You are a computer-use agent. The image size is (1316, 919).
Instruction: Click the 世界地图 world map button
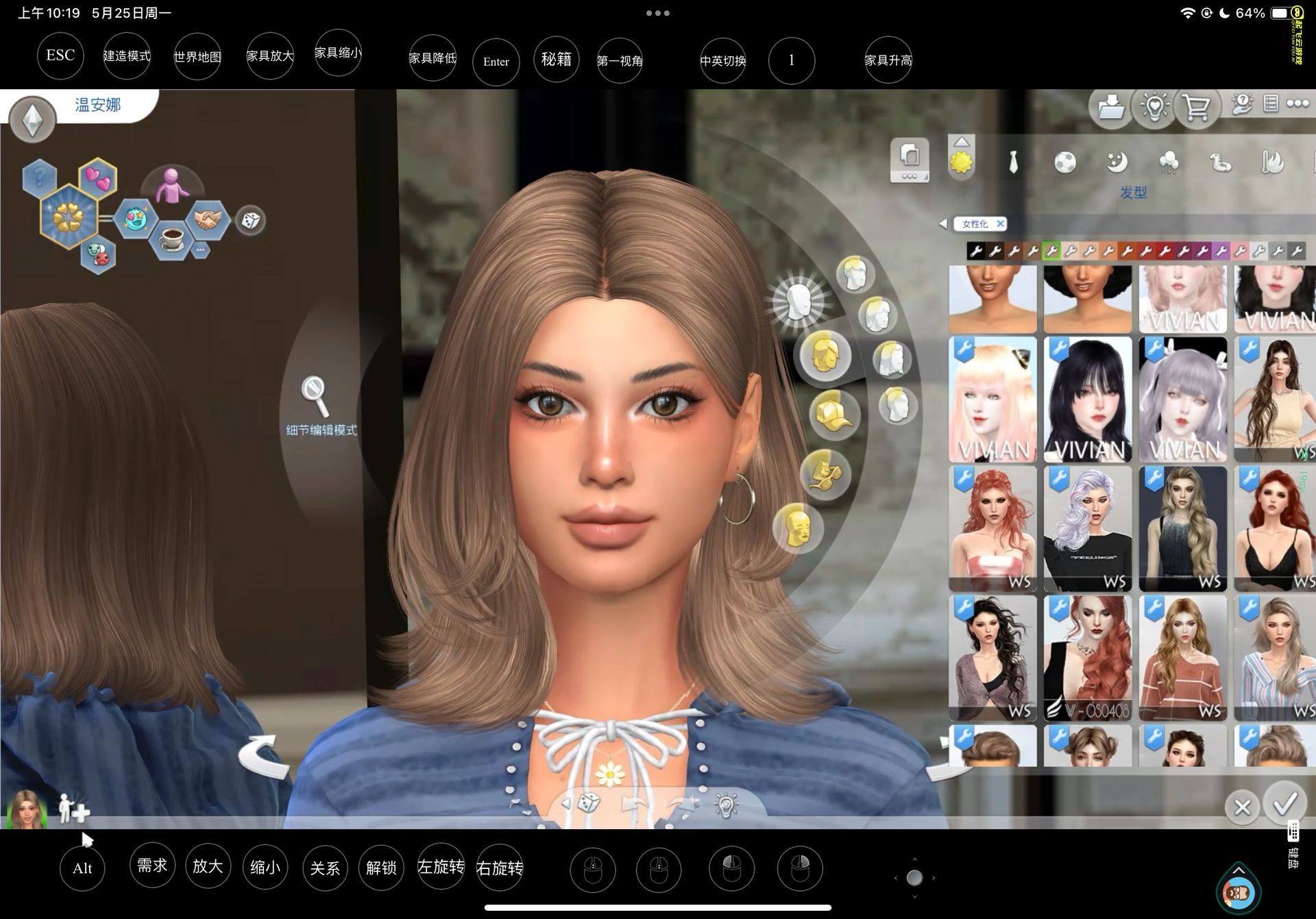coord(197,56)
